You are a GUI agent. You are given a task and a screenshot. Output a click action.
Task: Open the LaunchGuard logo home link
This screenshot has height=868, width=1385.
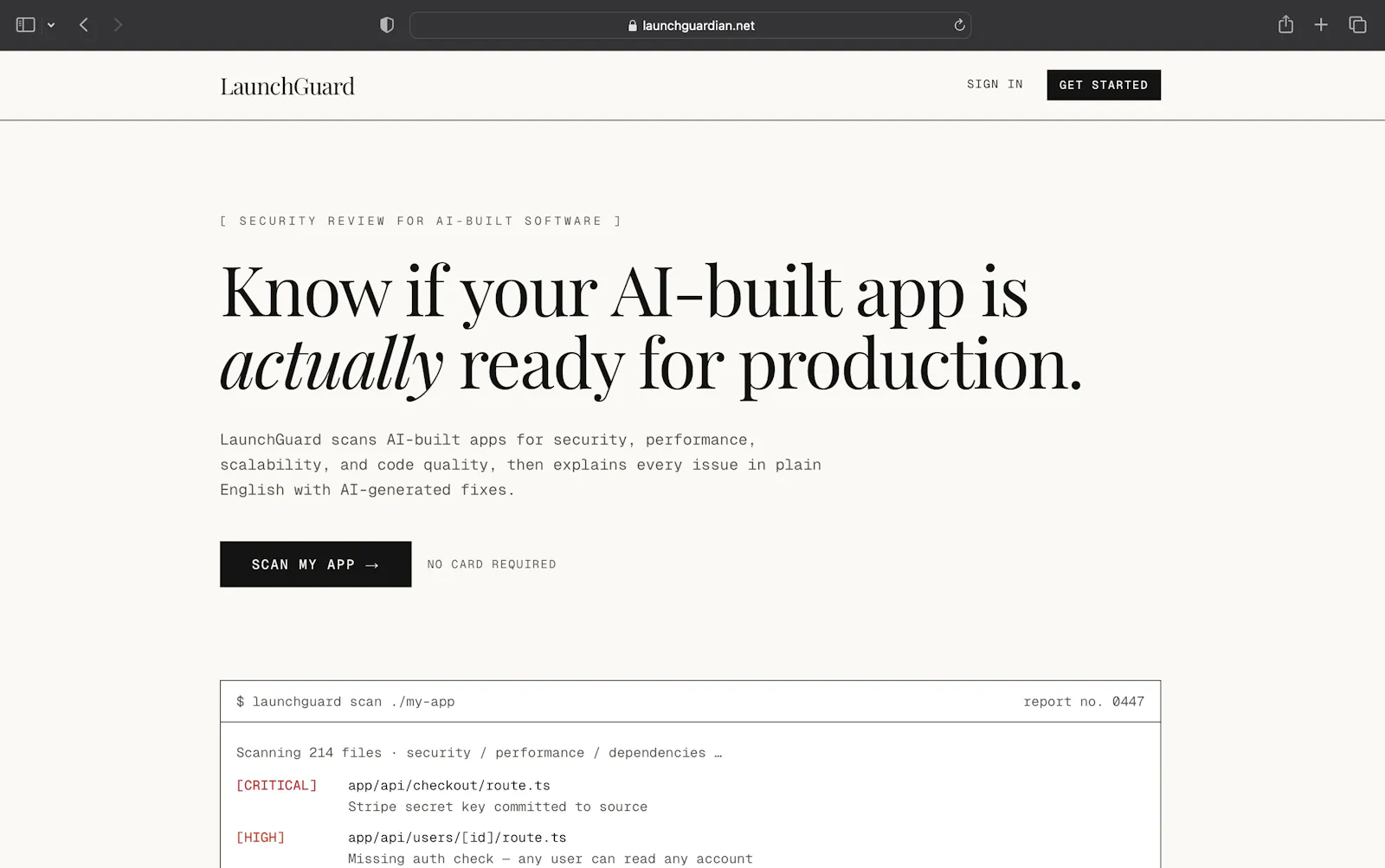tap(287, 87)
